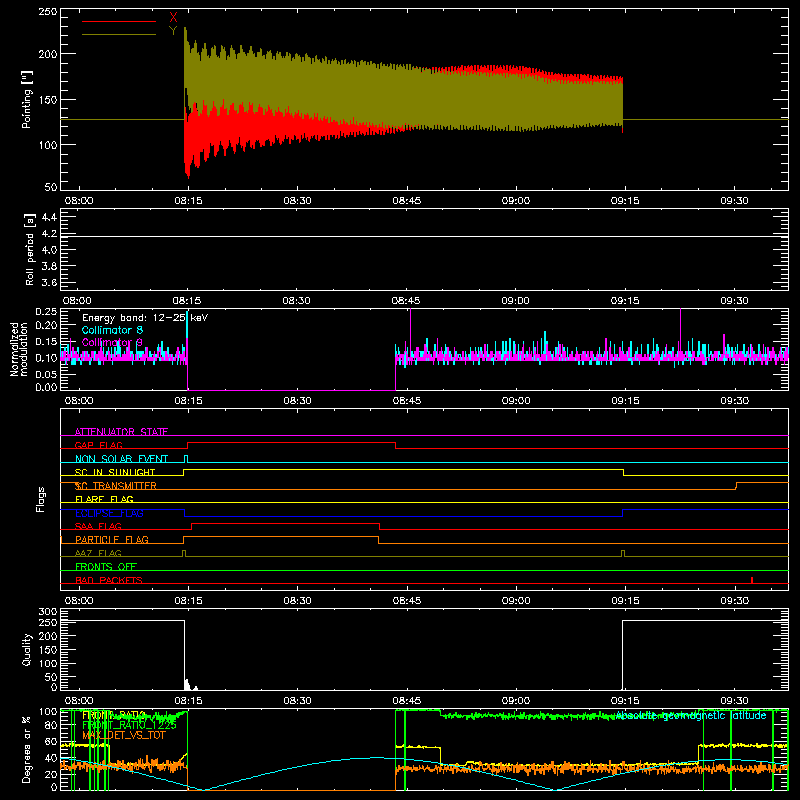Click the Quality axis title

pos(27,649)
